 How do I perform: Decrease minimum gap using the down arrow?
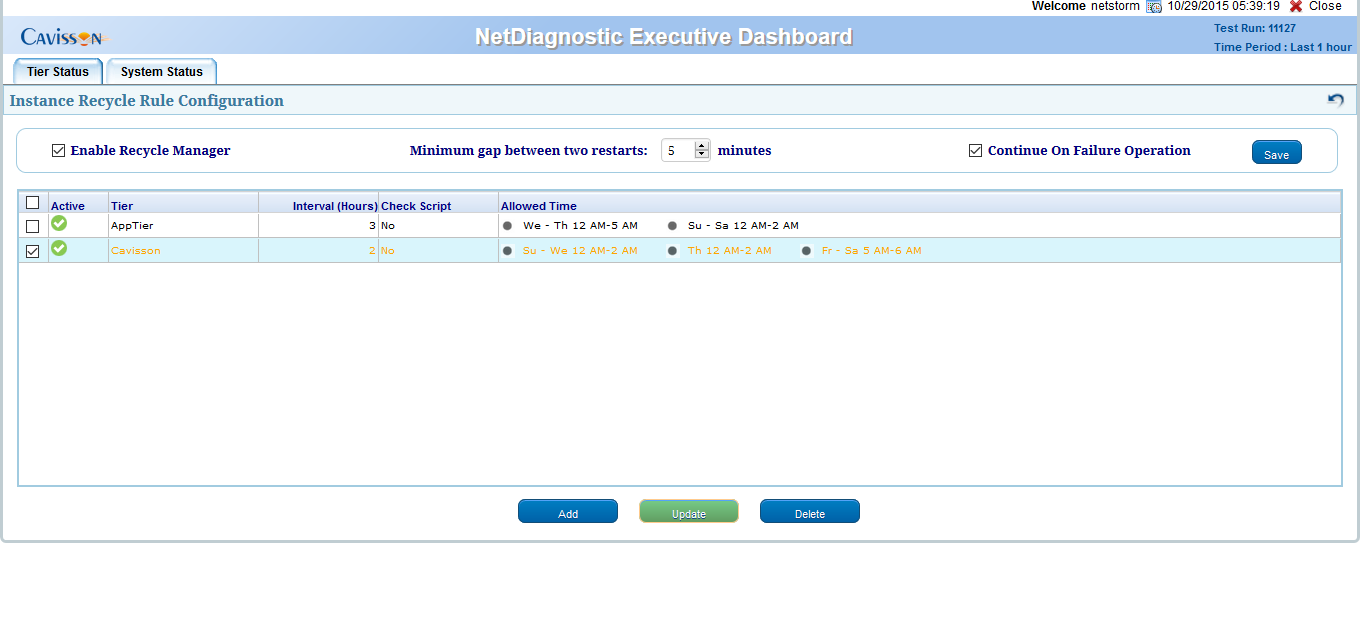pyautogui.click(x=702, y=155)
